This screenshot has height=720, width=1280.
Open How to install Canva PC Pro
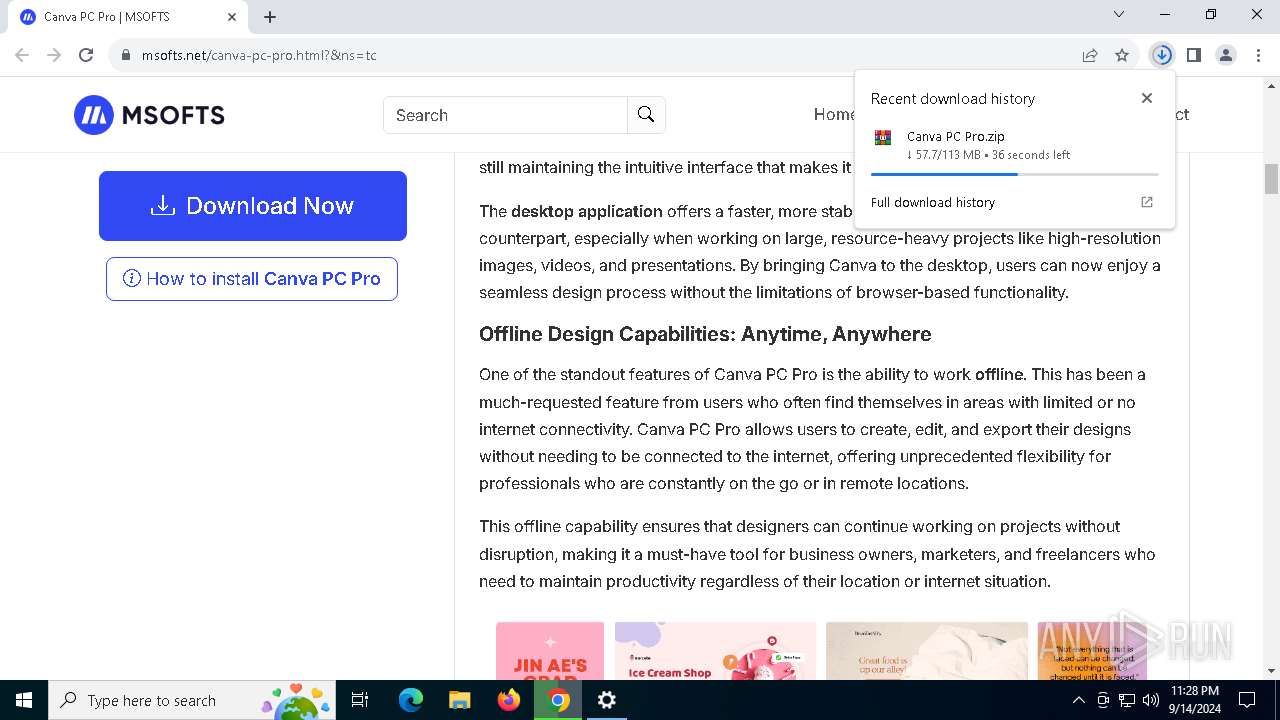pos(252,279)
